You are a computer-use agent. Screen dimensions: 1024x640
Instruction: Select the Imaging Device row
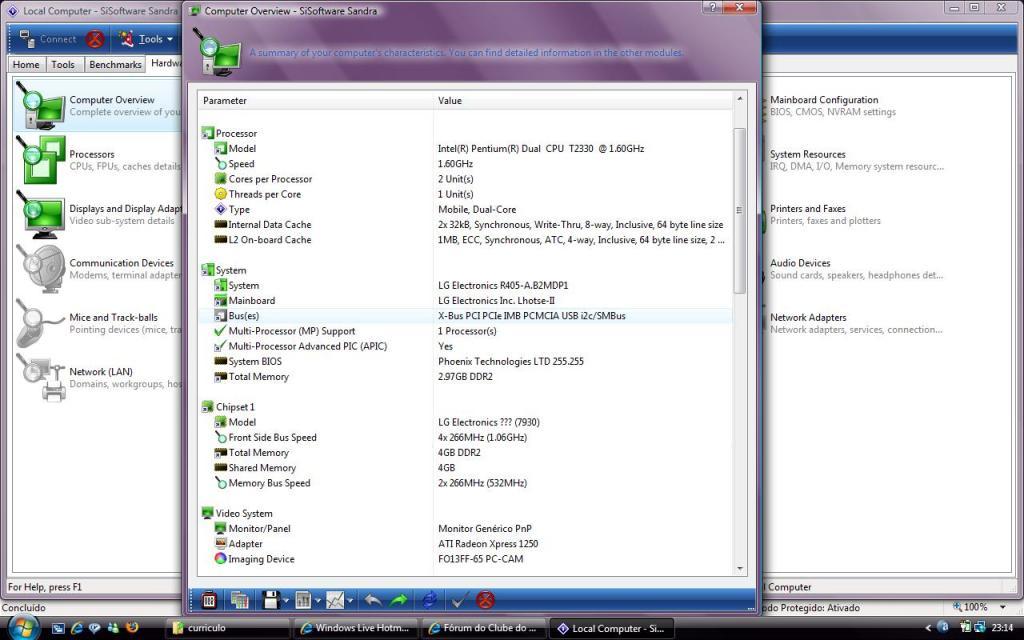(x=466, y=559)
